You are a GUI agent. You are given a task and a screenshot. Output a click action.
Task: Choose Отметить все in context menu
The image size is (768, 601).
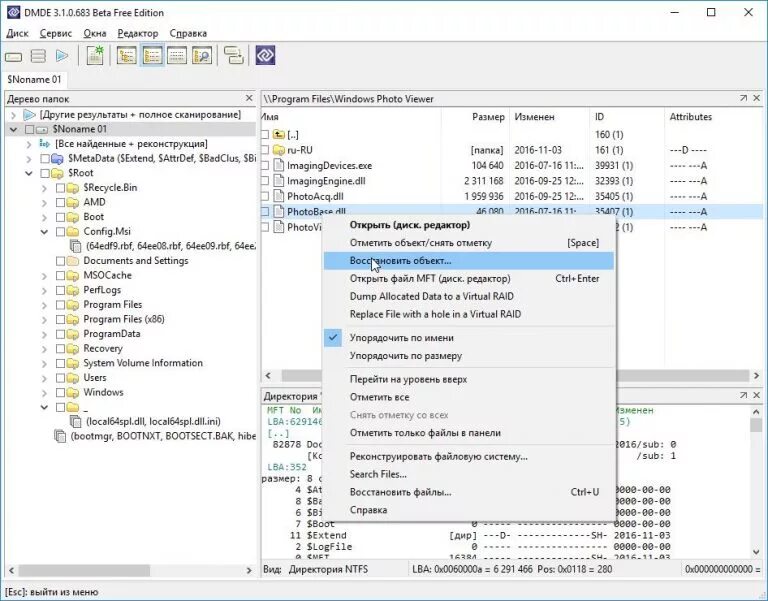469,397
